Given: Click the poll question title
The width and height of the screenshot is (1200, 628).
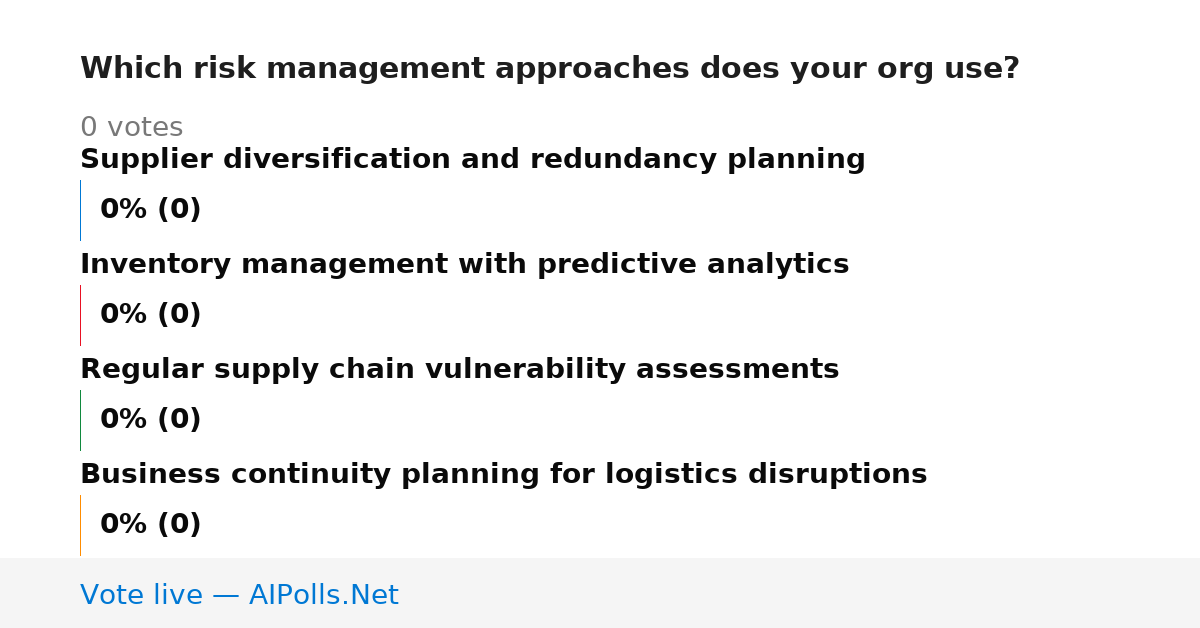Looking at the screenshot, I should [549, 69].
